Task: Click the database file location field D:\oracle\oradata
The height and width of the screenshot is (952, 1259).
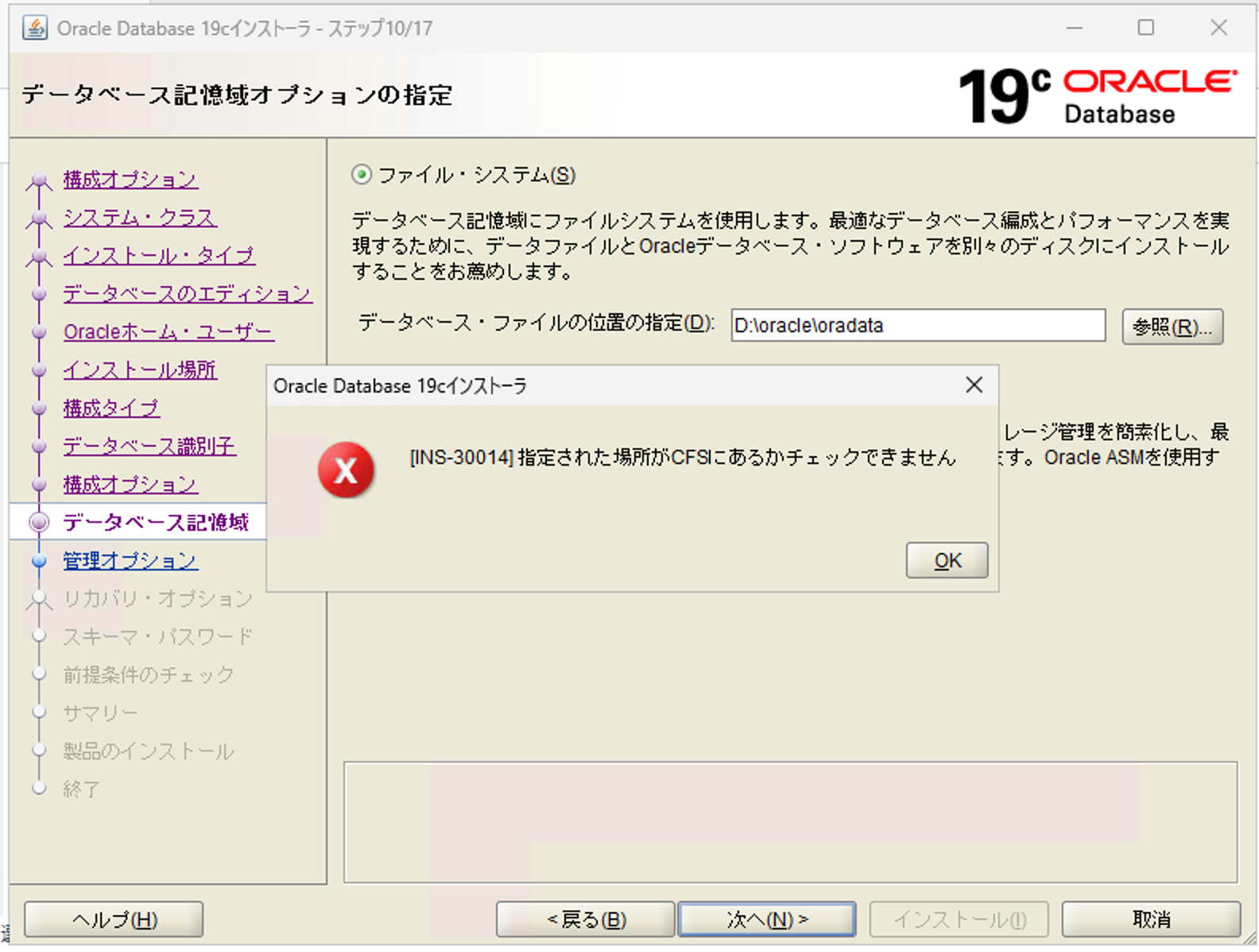Action: (x=918, y=326)
